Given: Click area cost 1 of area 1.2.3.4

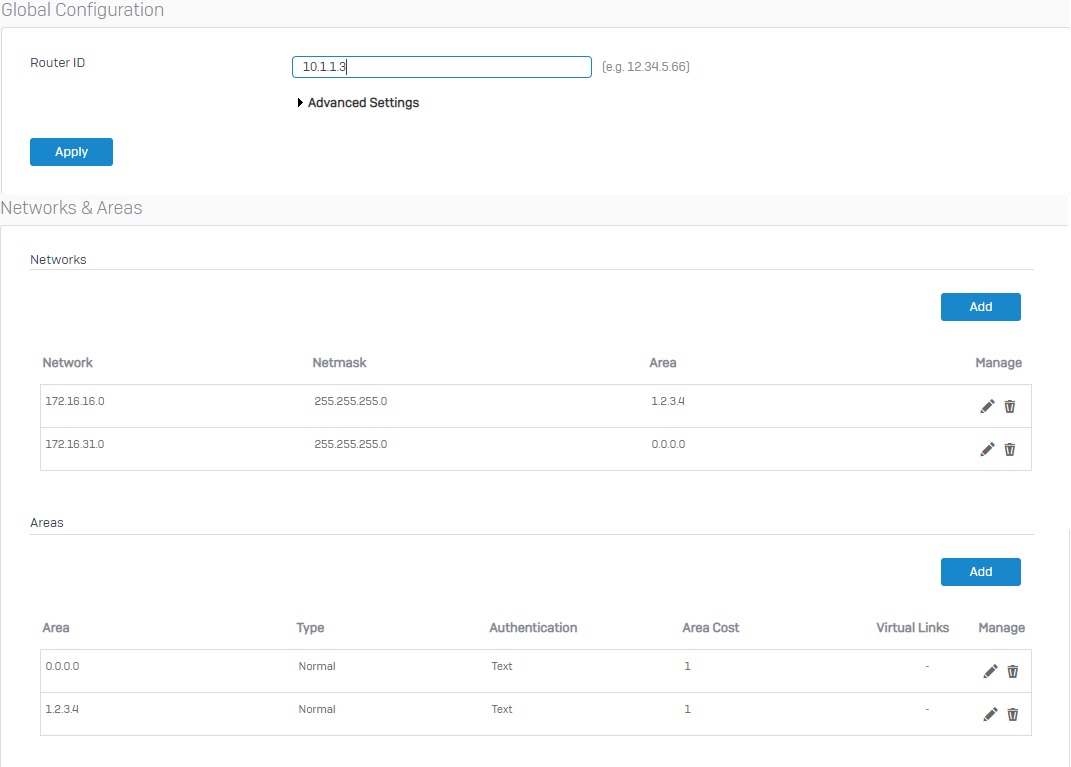Looking at the screenshot, I should [687, 709].
